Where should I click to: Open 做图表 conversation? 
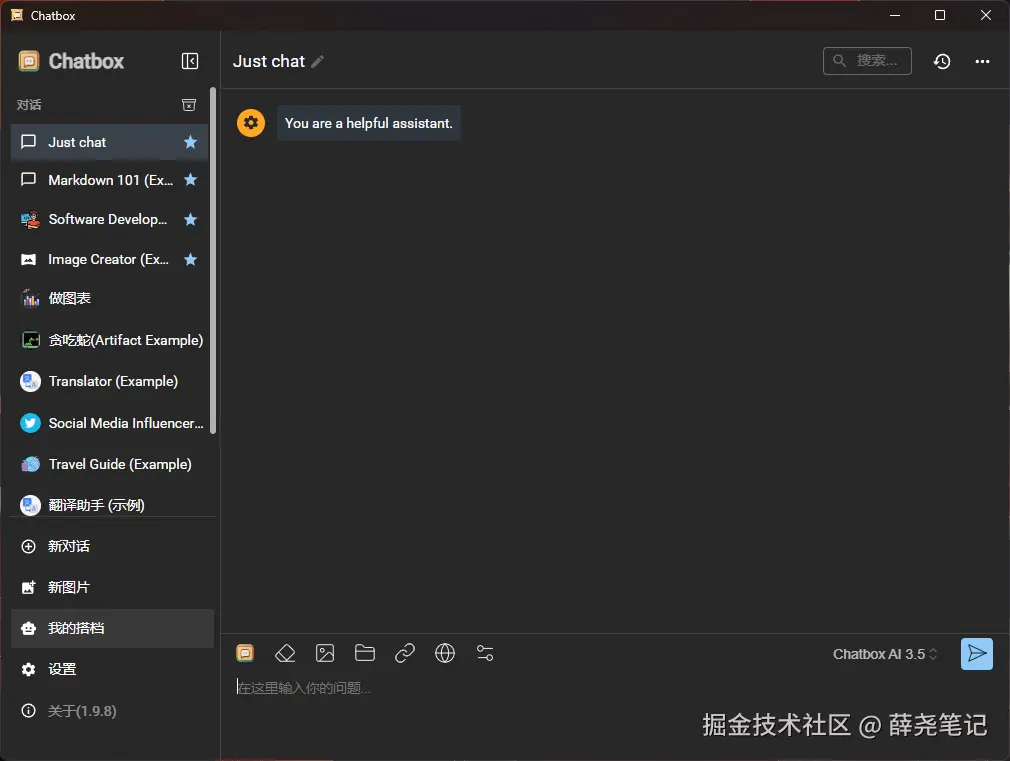(x=109, y=298)
